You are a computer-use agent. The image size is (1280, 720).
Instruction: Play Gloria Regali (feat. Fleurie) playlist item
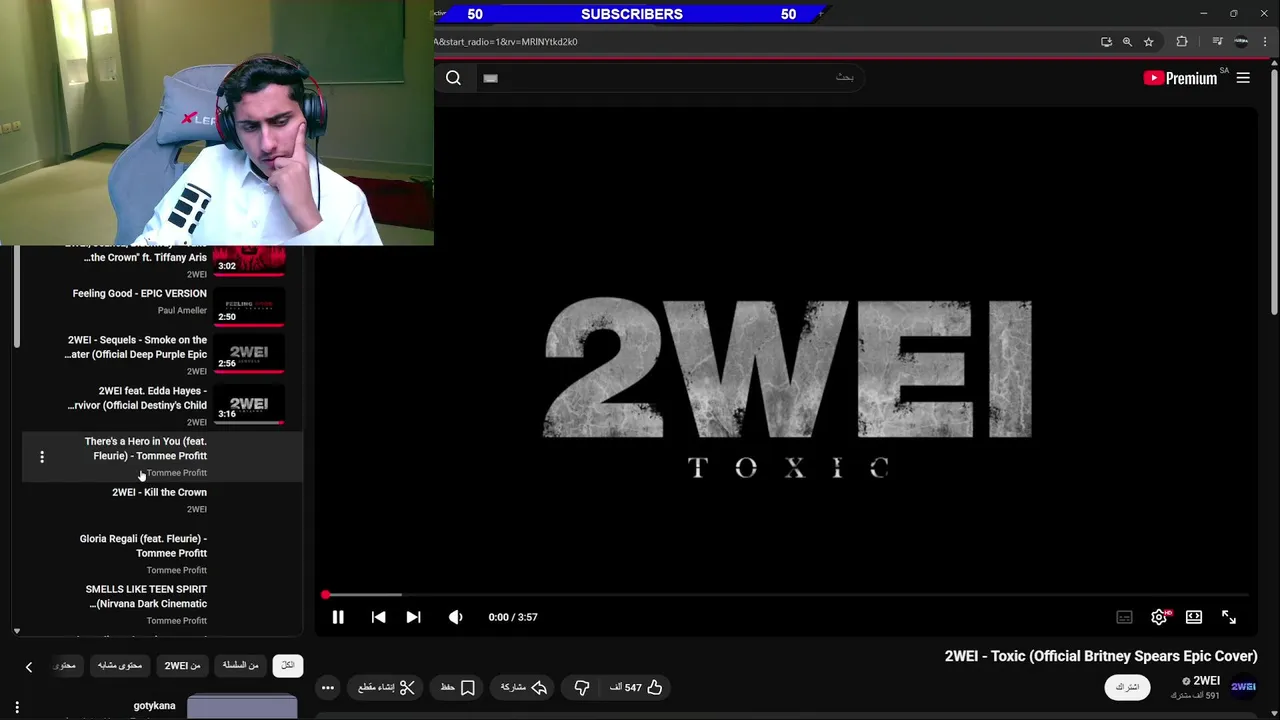(x=162, y=553)
